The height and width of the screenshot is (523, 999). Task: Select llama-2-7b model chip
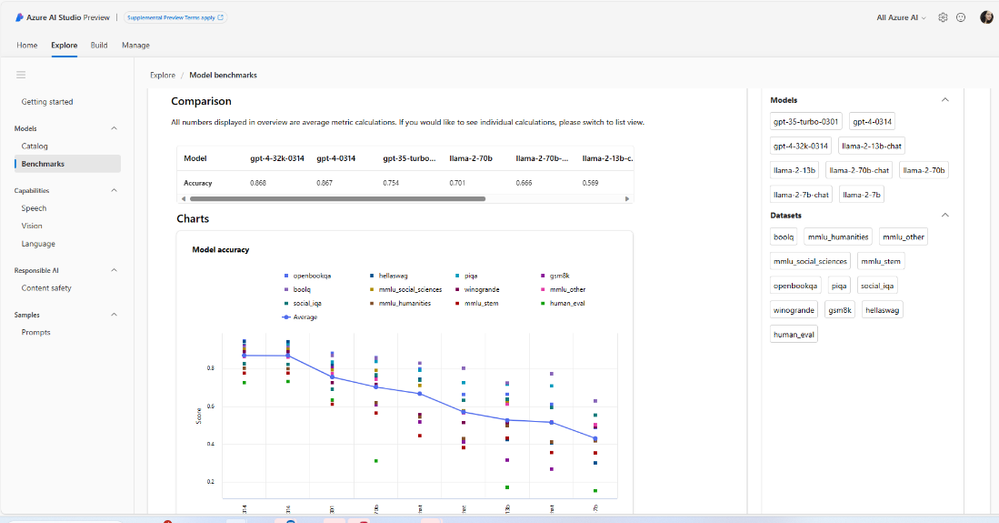pyautogui.click(x=861, y=195)
